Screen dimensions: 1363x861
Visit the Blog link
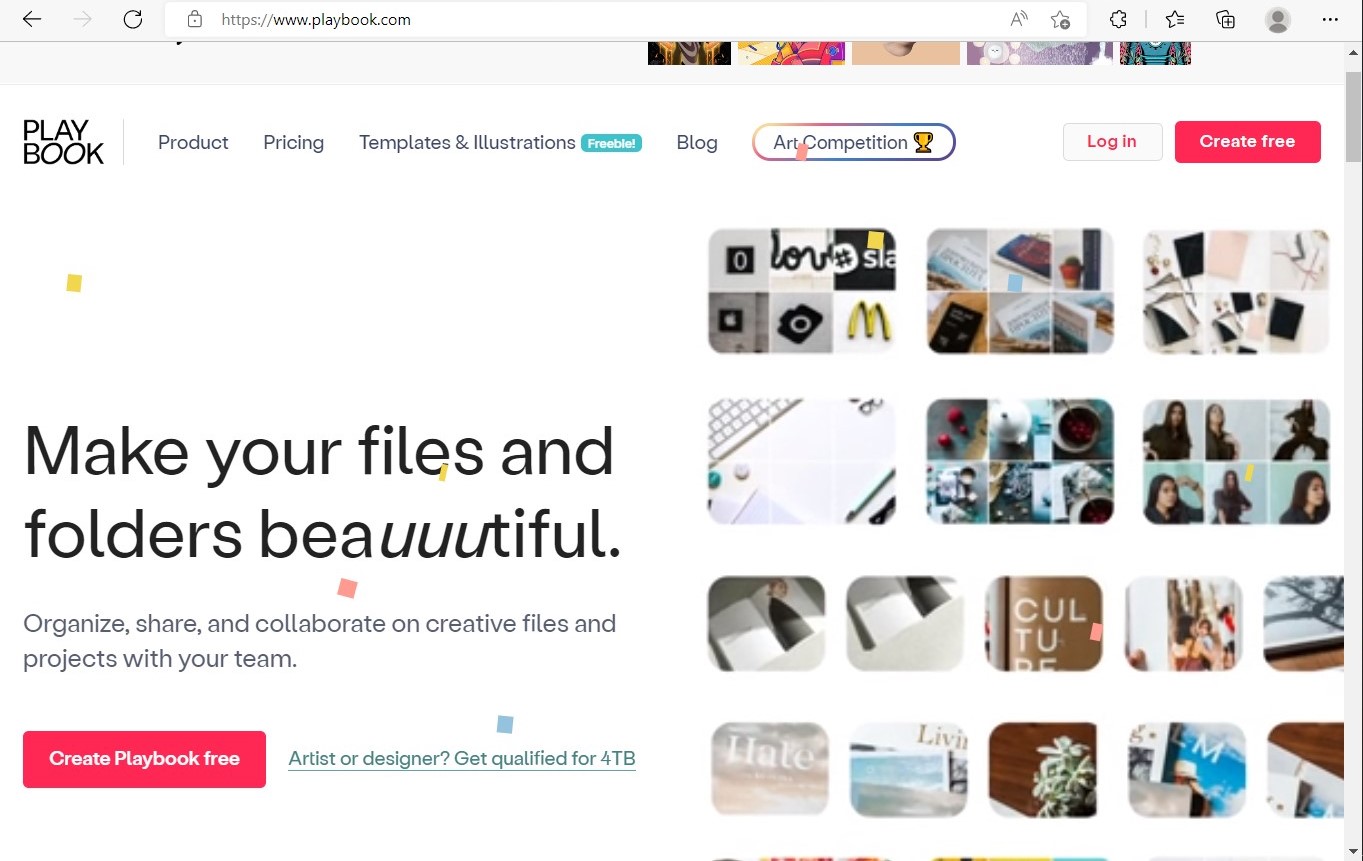(x=697, y=142)
